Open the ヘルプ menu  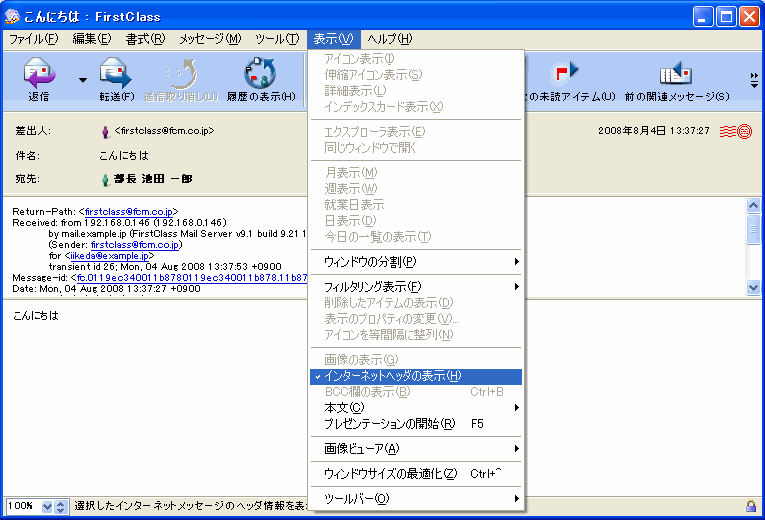[389, 39]
